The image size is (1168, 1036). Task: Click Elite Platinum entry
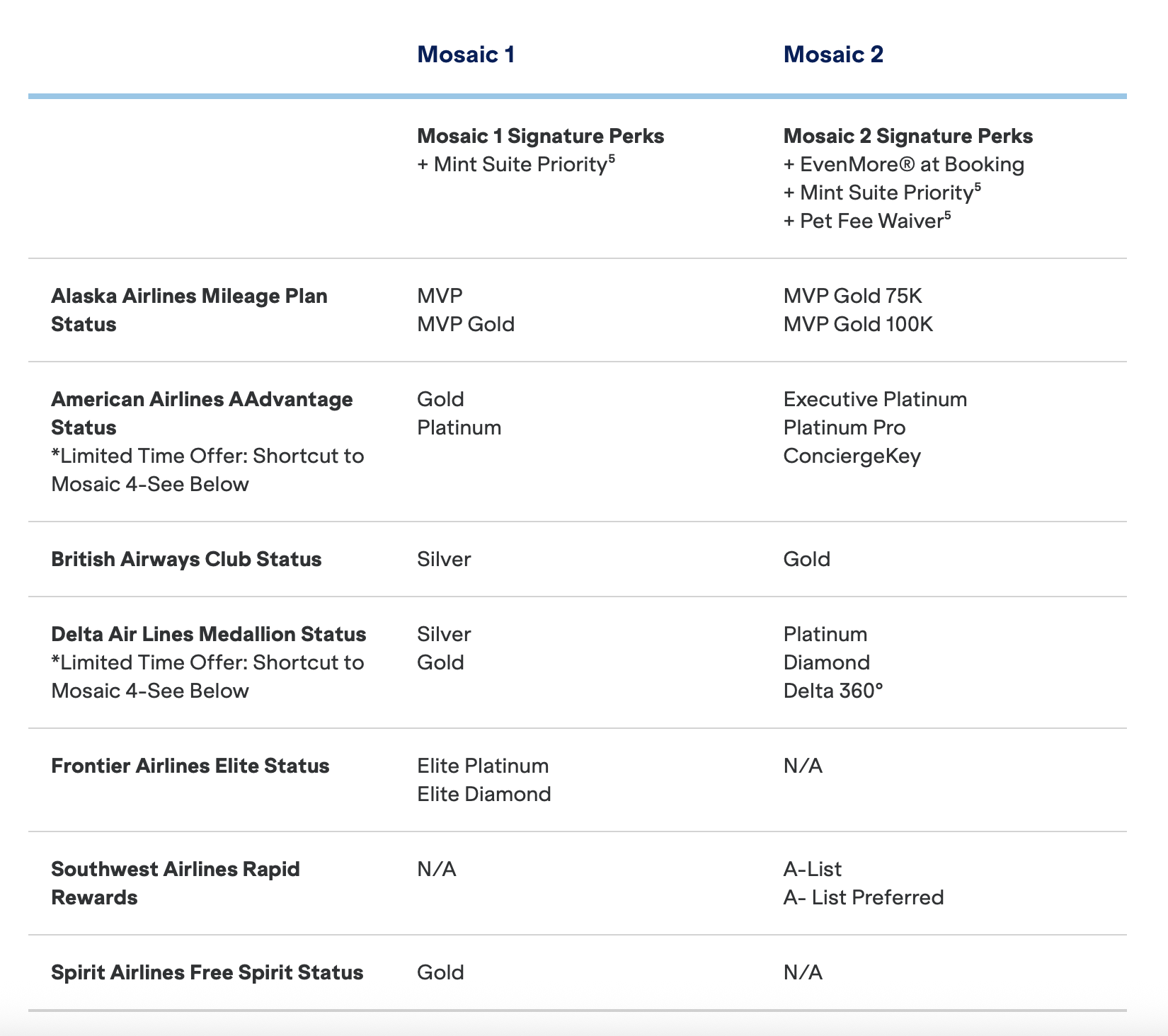(x=483, y=766)
